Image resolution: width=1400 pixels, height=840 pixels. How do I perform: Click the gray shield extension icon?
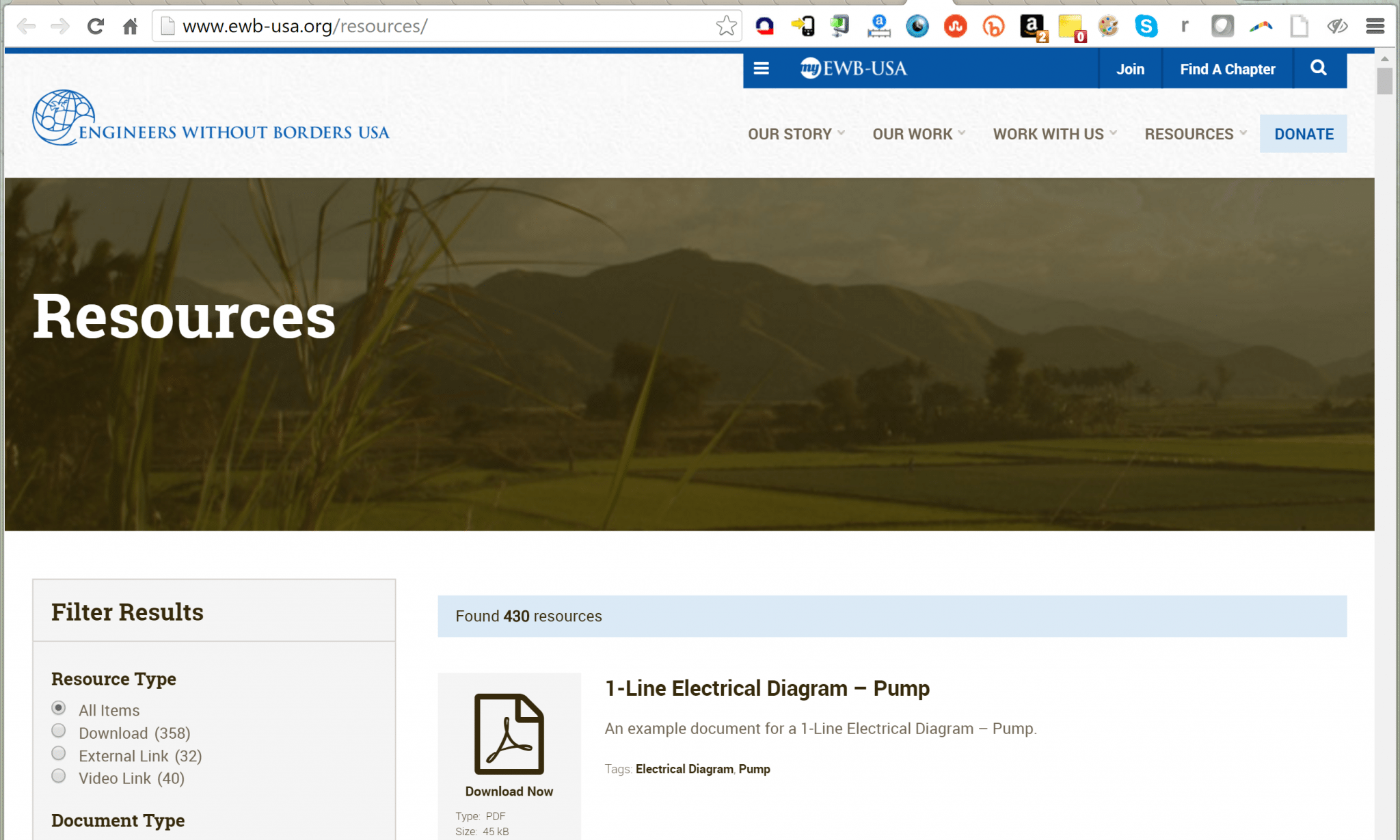(x=1222, y=27)
